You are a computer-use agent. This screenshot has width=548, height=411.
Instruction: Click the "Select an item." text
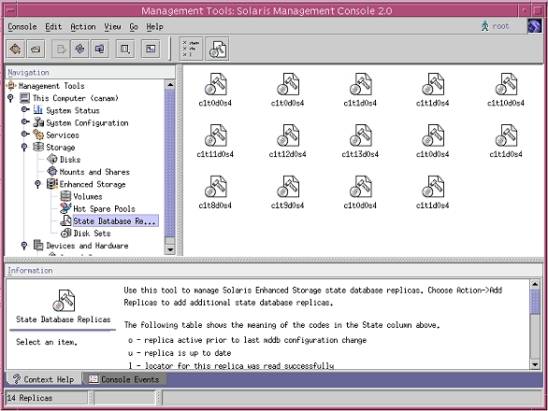click(47, 342)
